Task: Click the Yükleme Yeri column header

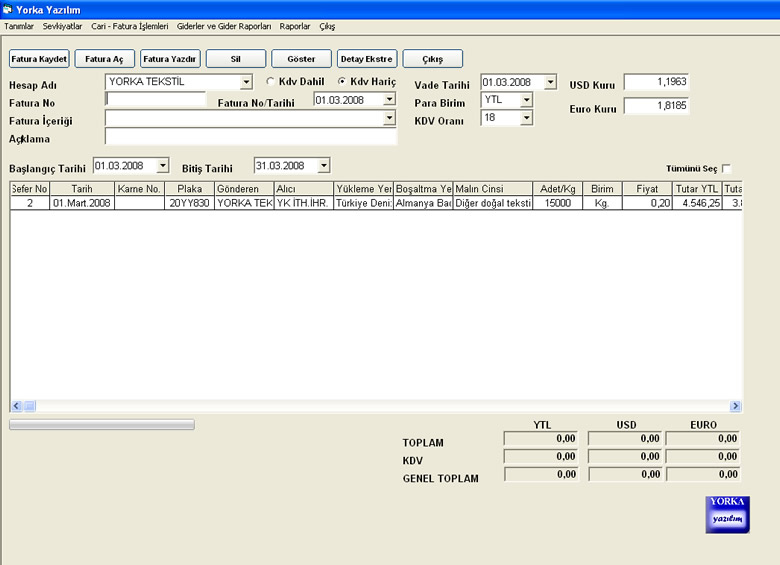Action: click(364, 189)
